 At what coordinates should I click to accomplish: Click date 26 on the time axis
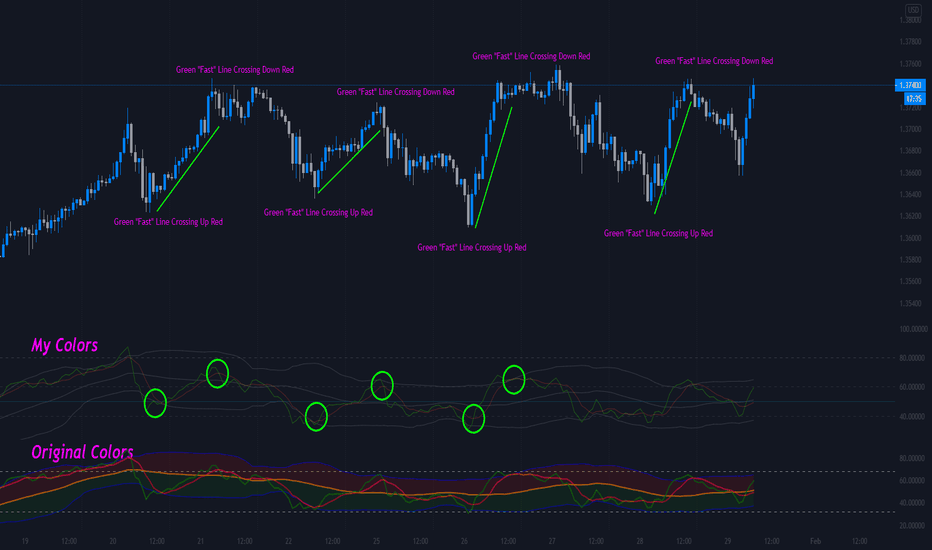click(464, 541)
